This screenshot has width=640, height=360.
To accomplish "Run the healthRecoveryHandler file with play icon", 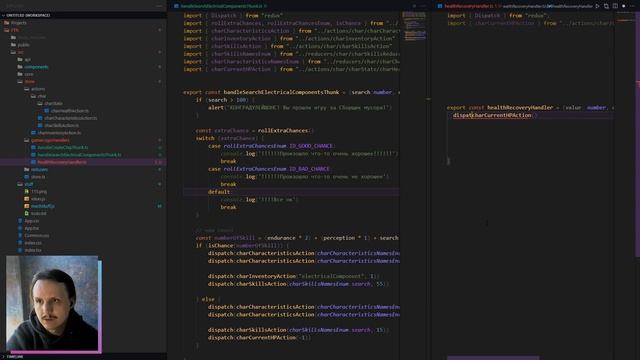I will tap(598, 6).
